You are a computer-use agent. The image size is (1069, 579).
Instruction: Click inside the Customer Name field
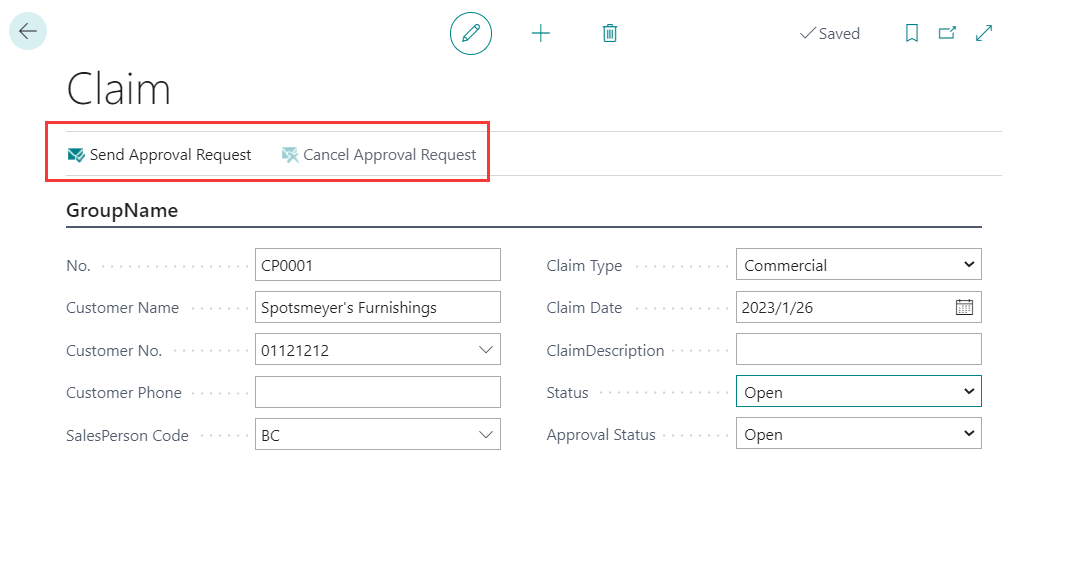pyautogui.click(x=377, y=307)
